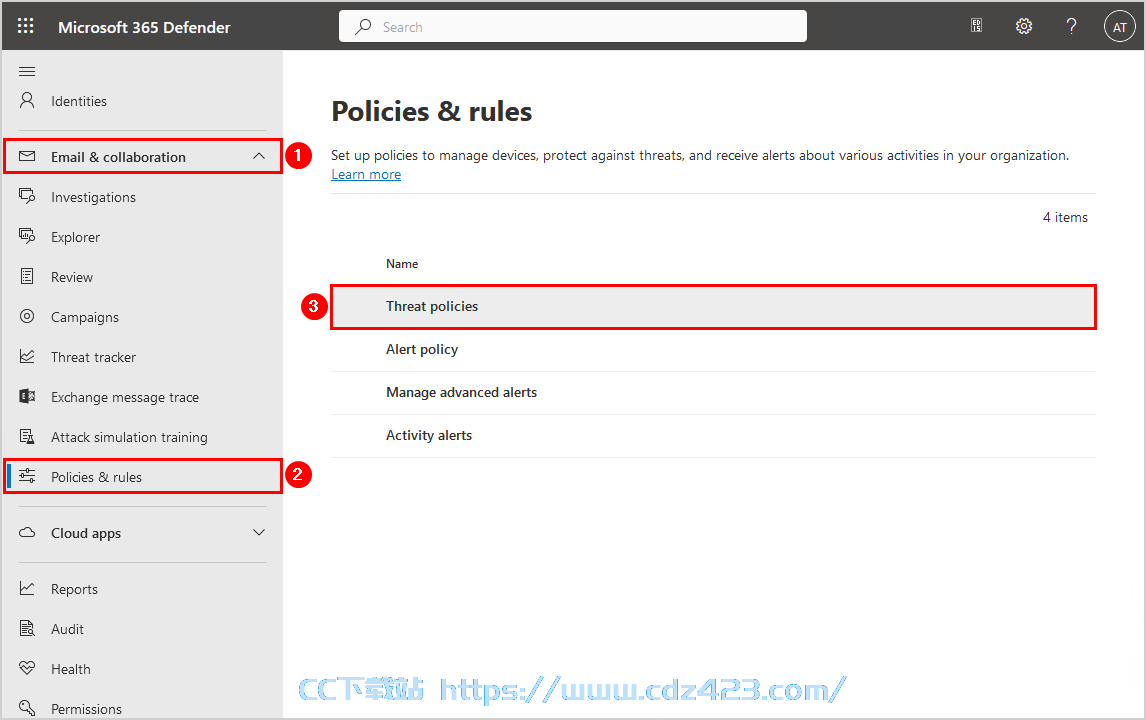Click the Permissions key icon

(27, 708)
